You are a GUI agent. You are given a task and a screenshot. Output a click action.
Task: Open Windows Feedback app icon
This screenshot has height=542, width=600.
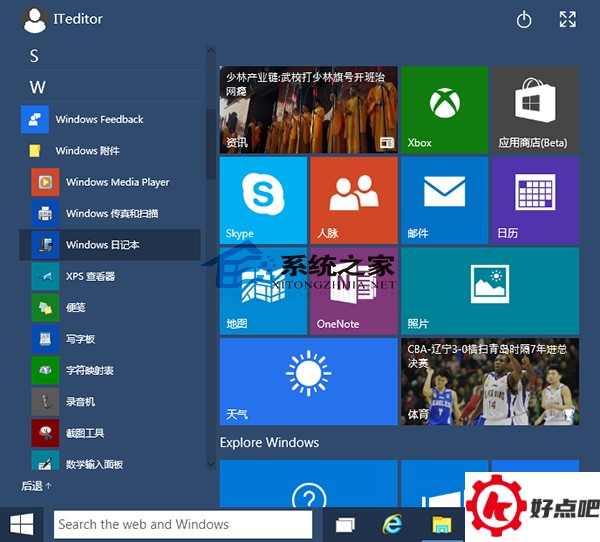(x=35, y=119)
